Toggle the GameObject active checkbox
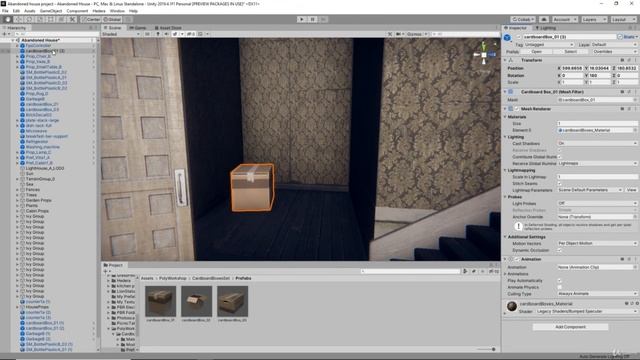 pos(519,37)
